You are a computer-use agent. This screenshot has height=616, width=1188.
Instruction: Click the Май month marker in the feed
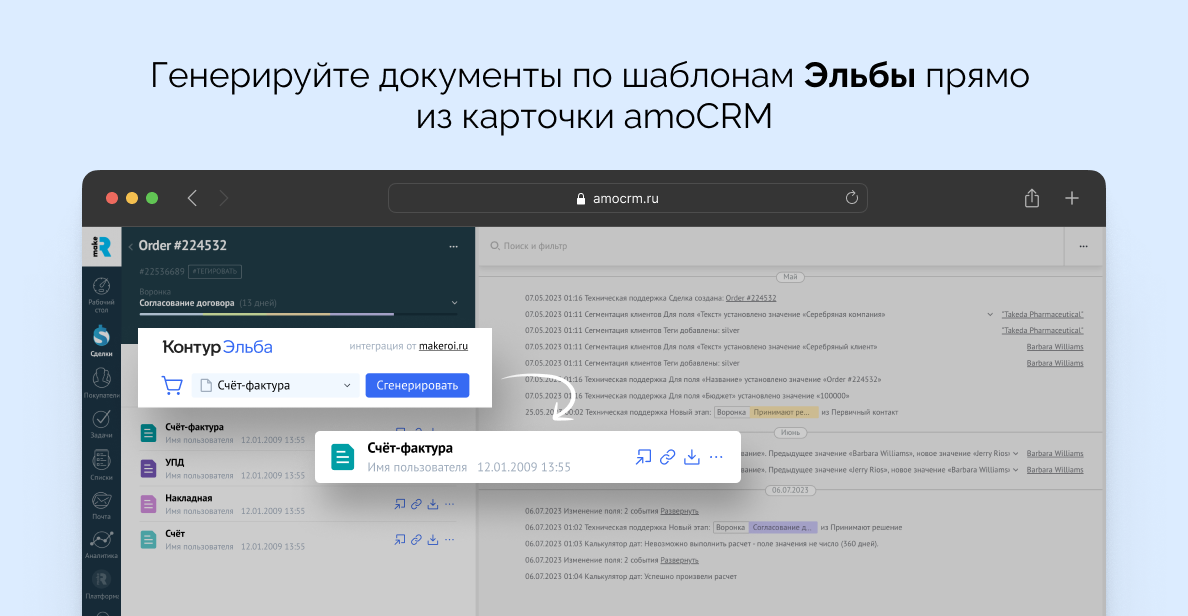tap(790, 277)
